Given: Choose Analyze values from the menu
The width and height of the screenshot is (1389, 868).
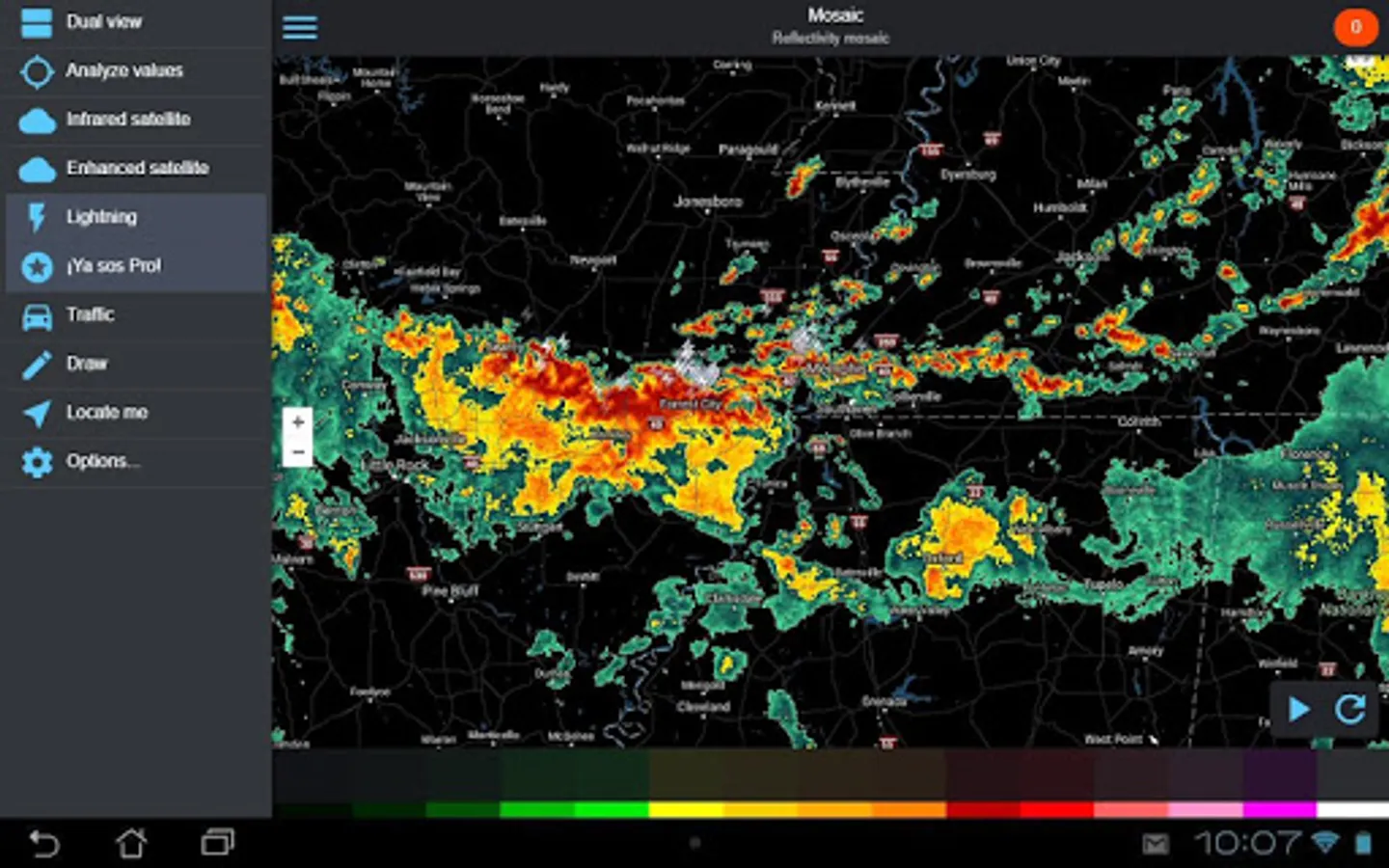Looking at the screenshot, I should click(x=124, y=70).
